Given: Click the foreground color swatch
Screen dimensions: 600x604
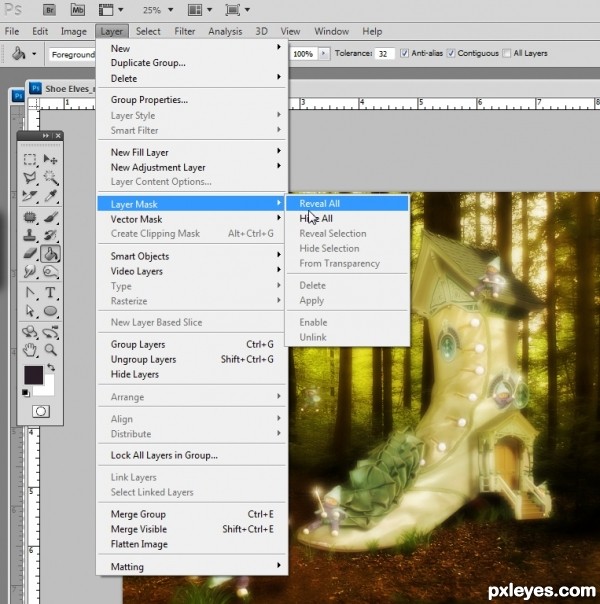Looking at the screenshot, I should coord(34,375).
